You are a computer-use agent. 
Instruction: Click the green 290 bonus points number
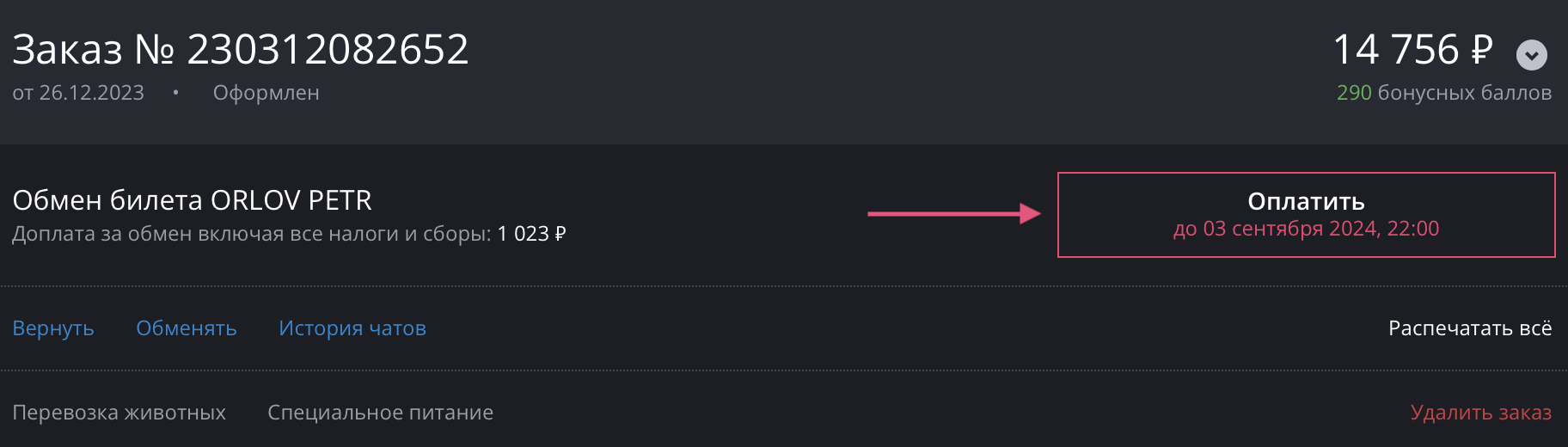click(x=1354, y=93)
